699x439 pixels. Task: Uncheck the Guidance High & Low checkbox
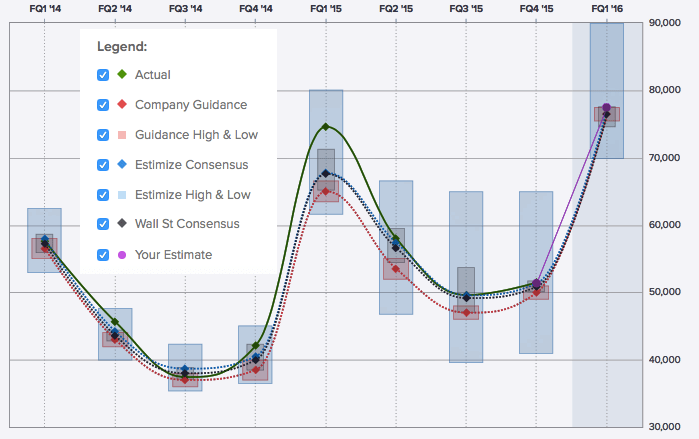[103, 135]
